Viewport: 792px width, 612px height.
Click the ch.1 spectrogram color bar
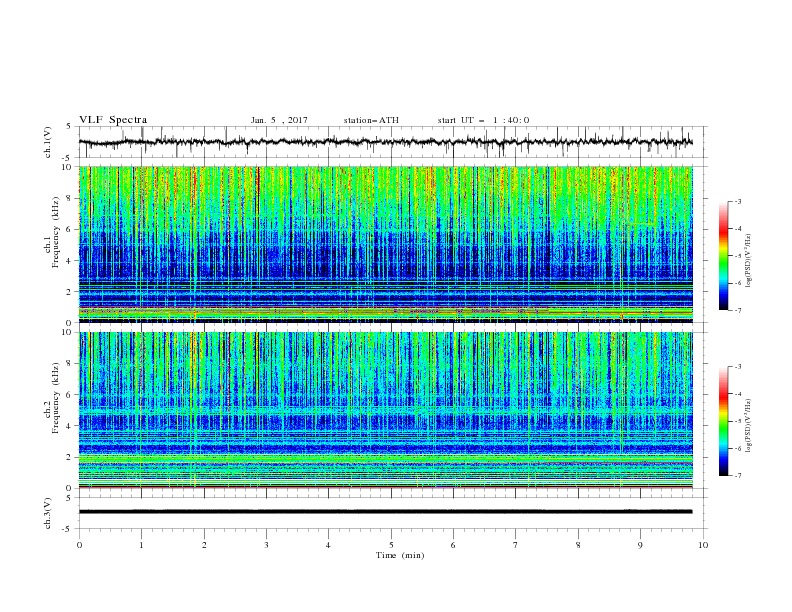click(724, 256)
